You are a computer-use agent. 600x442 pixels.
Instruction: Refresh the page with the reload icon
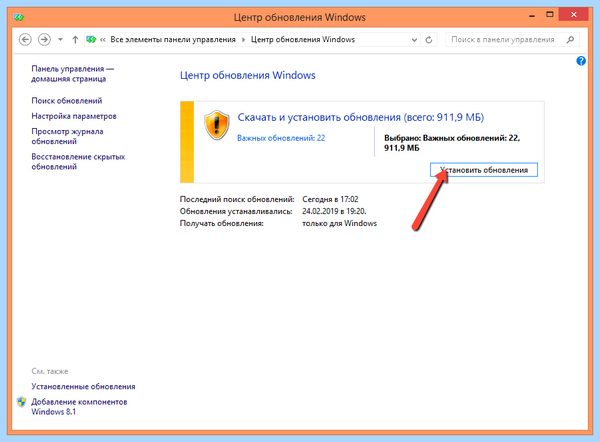pos(429,40)
